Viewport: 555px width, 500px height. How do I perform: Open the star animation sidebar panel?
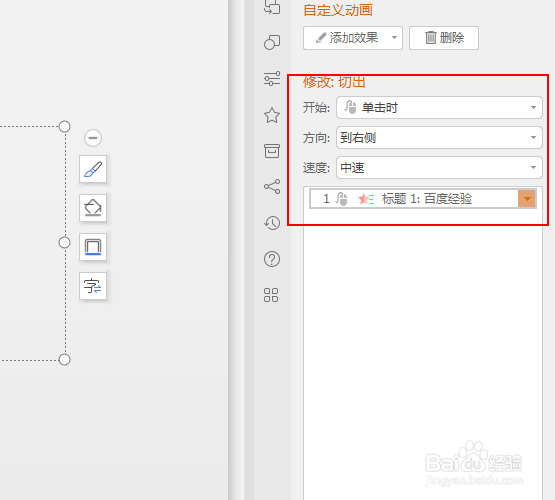pos(272,115)
